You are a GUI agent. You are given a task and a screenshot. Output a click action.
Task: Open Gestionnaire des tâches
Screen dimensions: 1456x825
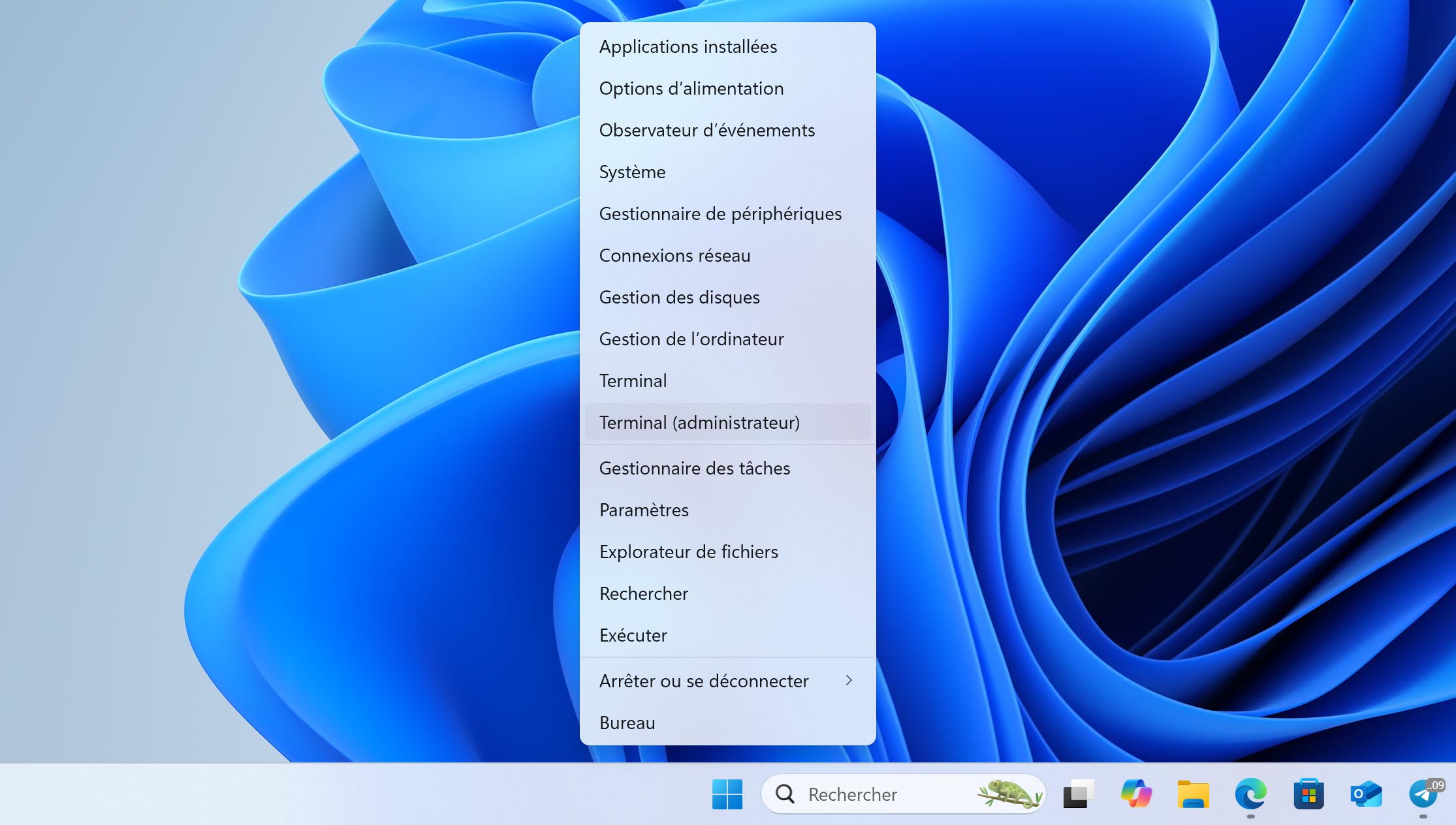695,468
